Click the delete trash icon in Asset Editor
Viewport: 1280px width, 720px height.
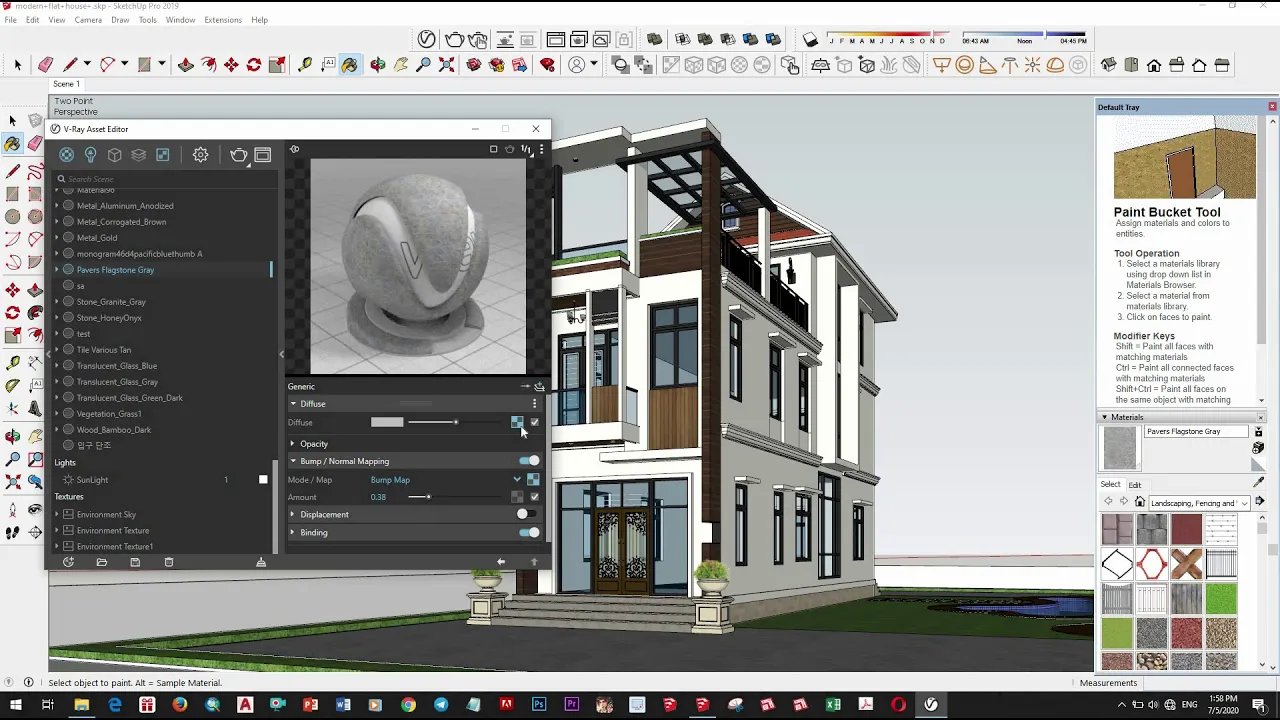[168, 562]
